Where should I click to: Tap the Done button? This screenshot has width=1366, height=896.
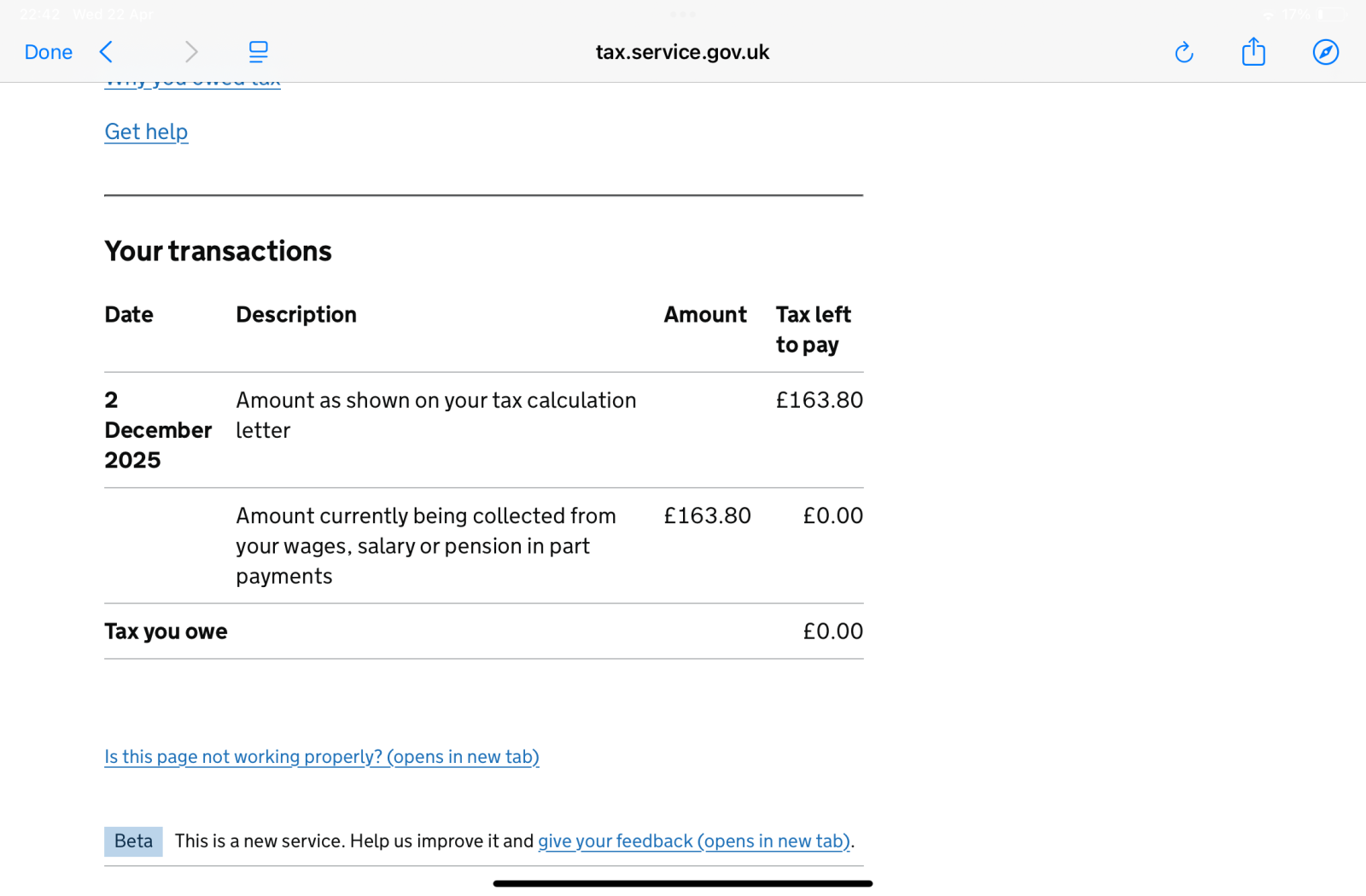coord(48,52)
